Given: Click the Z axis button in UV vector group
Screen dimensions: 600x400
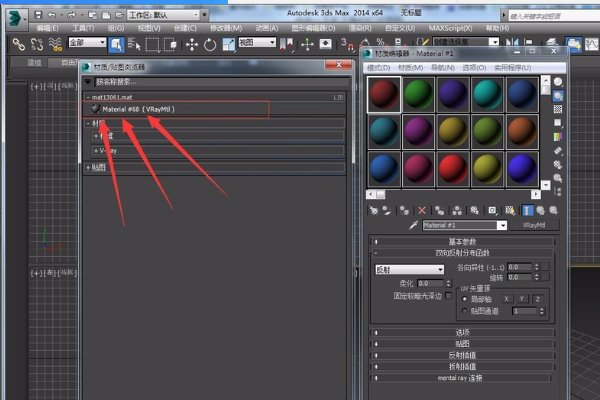Looking at the screenshot, I should 538,299.
